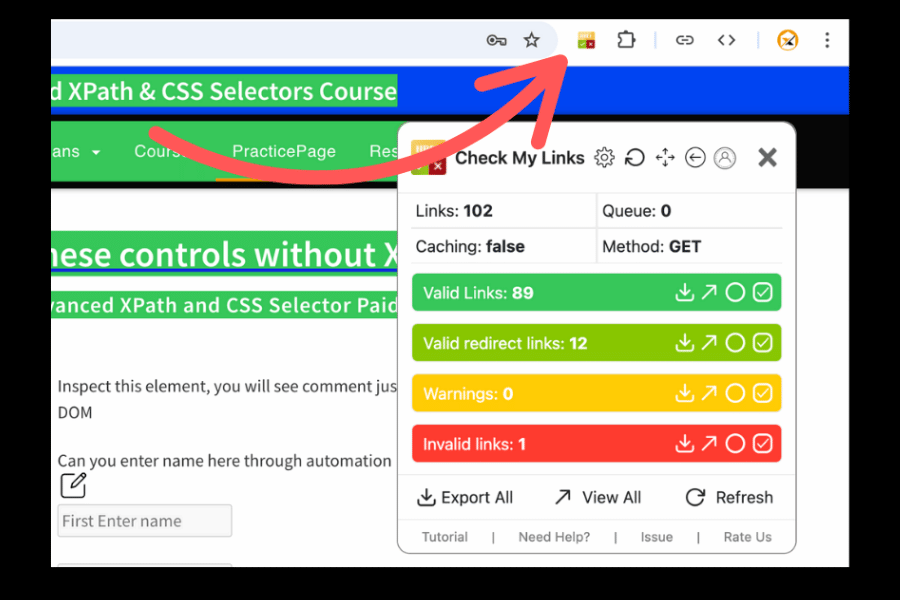Image resolution: width=900 pixels, height=600 pixels.
Task: Select the circle toggle on Valid redirect links row
Action: [x=735, y=343]
